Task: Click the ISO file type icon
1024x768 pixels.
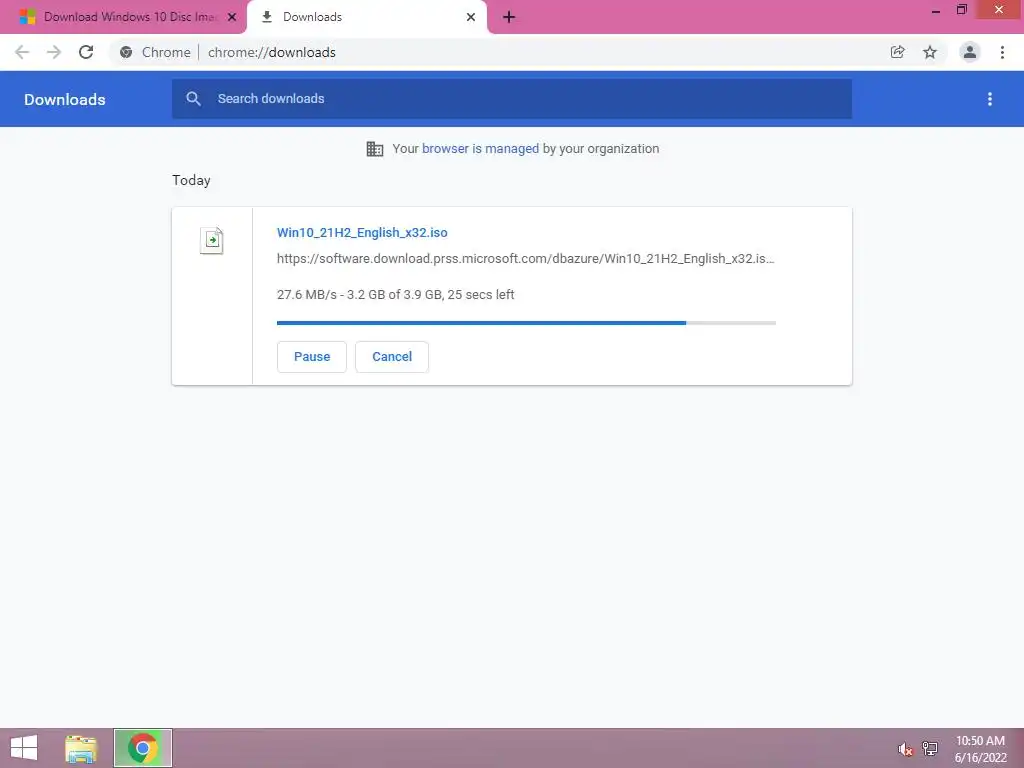Action: 212,240
